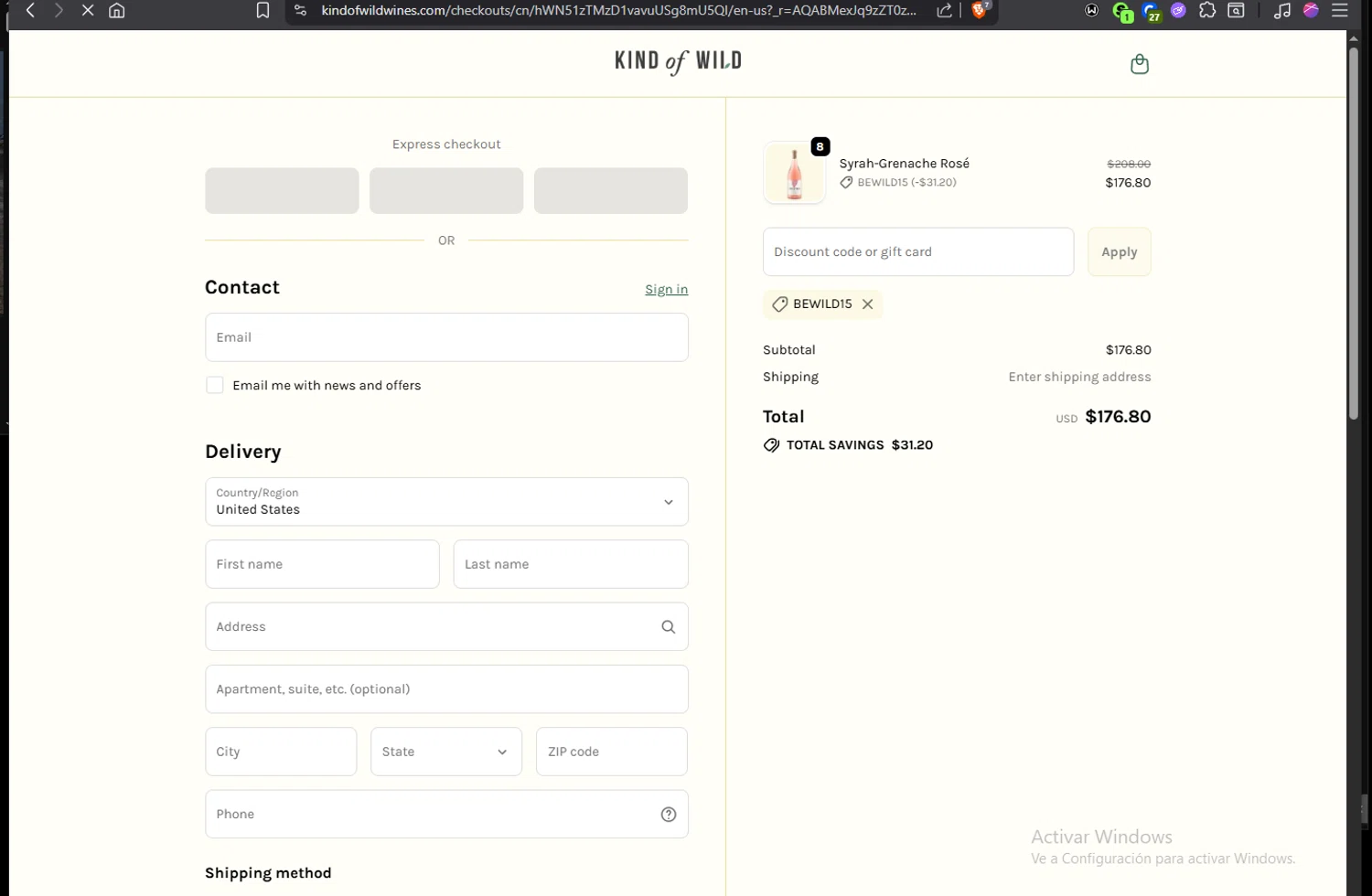Focus the City input field
Image resolution: width=1372 pixels, height=896 pixels.
[281, 752]
